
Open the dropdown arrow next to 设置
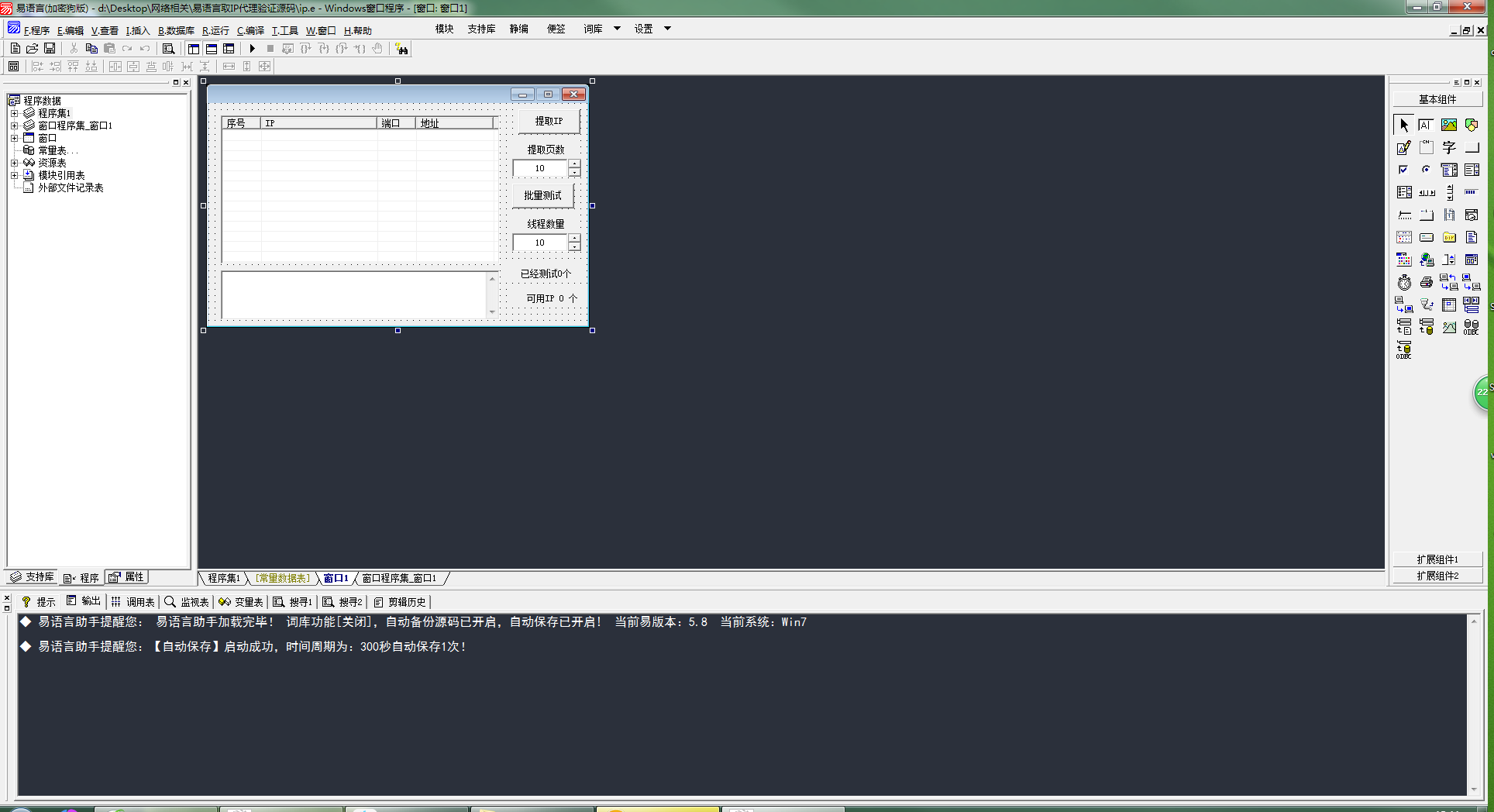pyautogui.click(x=667, y=29)
